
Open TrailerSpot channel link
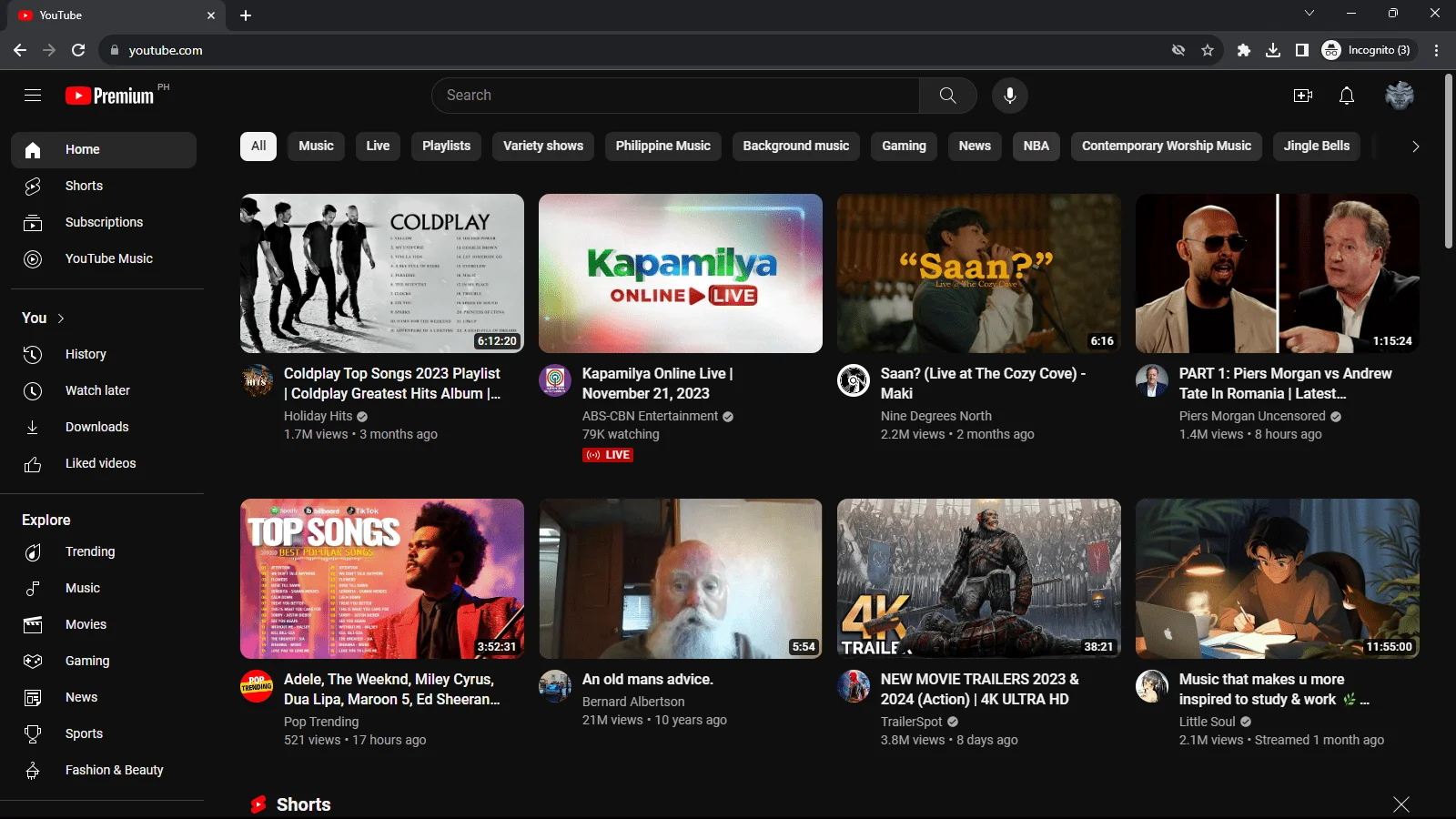pyautogui.click(x=912, y=722)
